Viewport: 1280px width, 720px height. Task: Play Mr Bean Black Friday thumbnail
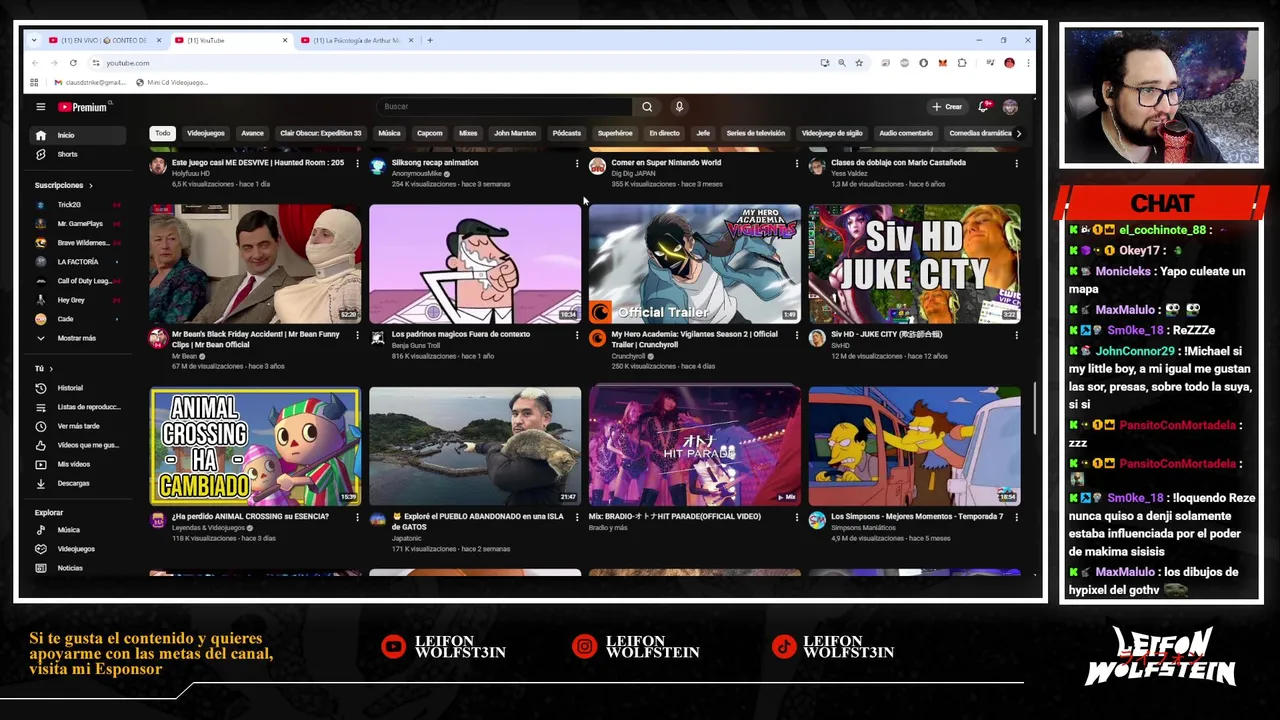click(x=255, y=264)
